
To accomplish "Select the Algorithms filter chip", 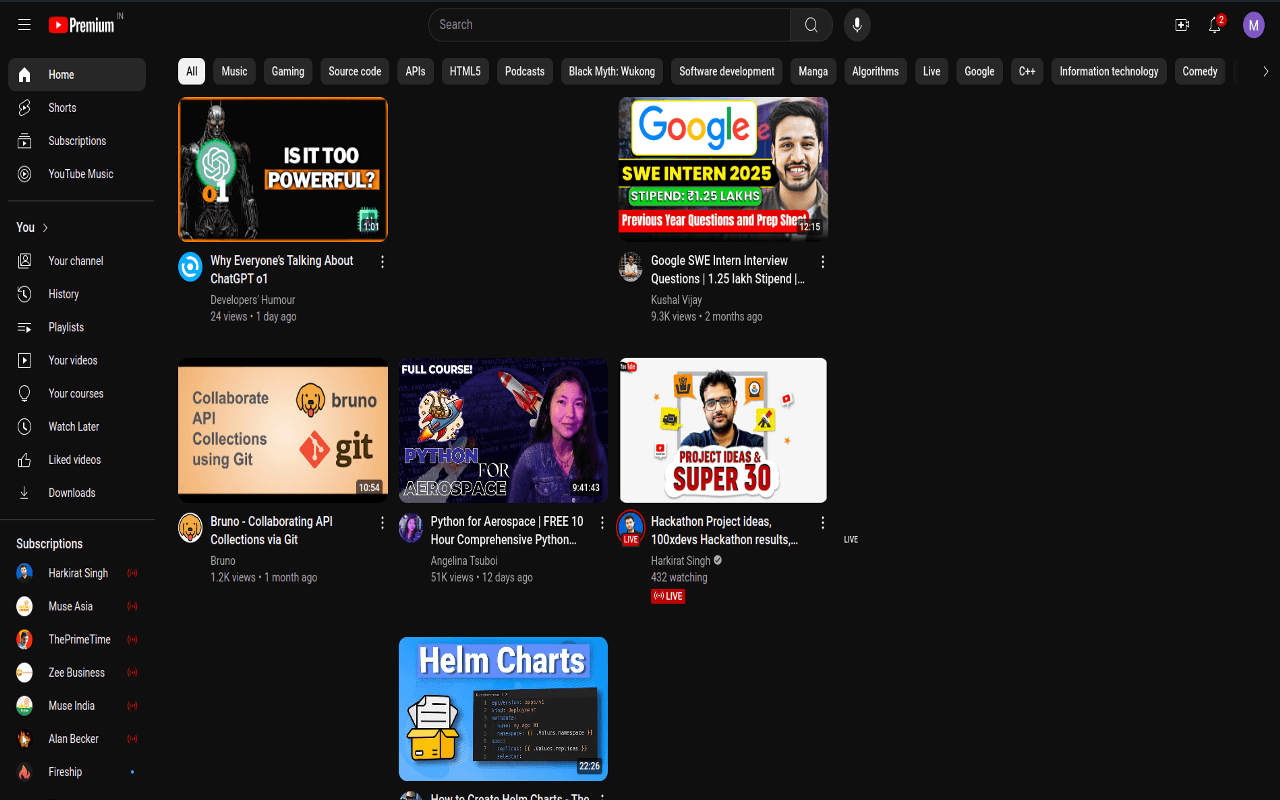I will (x=875, y=71).
